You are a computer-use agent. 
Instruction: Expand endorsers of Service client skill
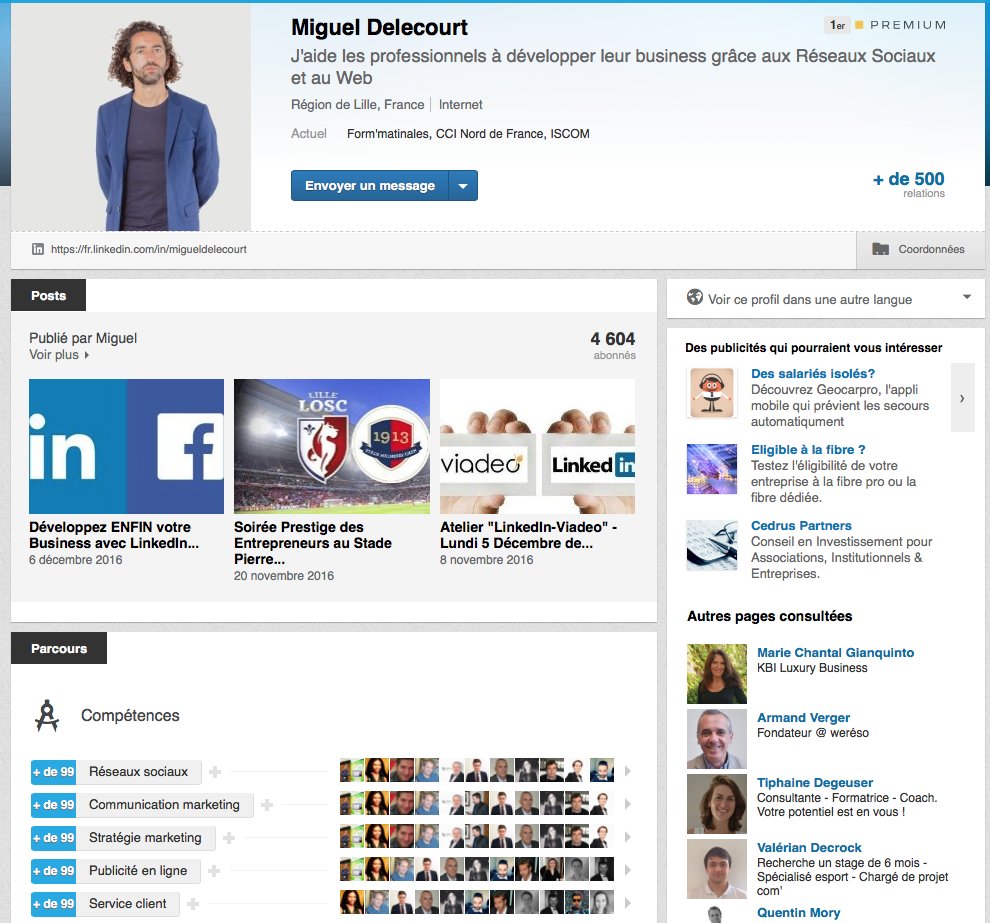click(628, 903)
